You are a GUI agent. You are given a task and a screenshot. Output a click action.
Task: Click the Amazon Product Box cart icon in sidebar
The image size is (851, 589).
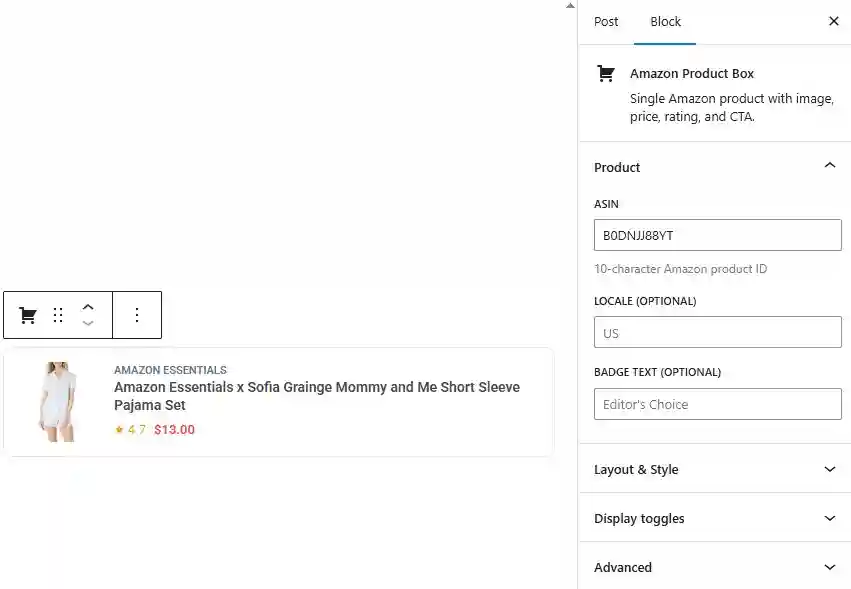pyautogui.click(x=605, y=72)
